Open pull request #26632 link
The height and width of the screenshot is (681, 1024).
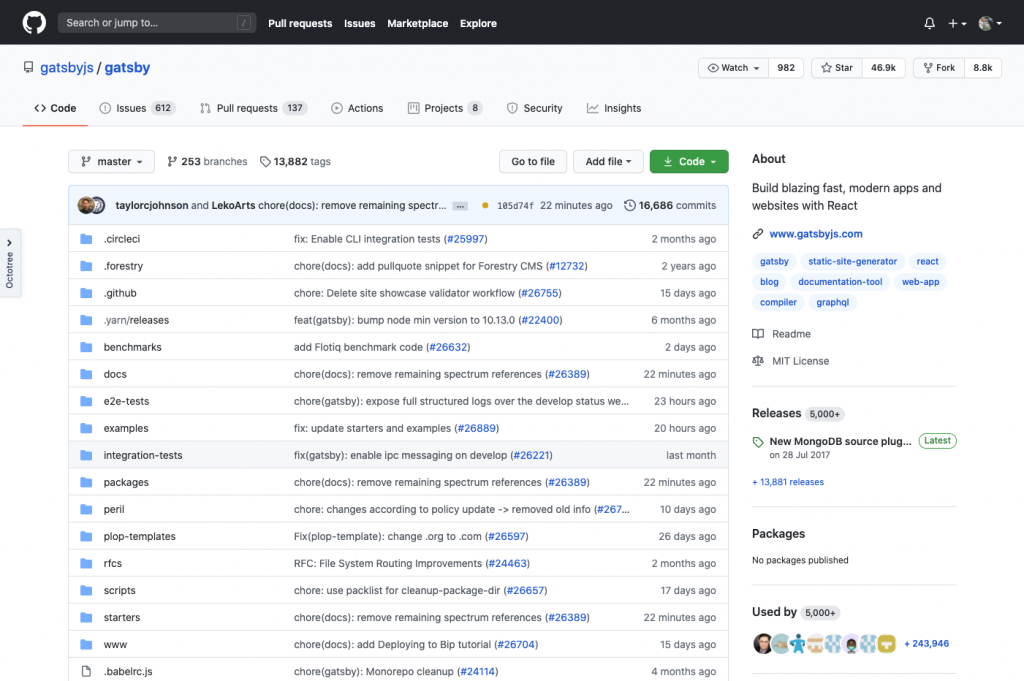tap(448, 347)
